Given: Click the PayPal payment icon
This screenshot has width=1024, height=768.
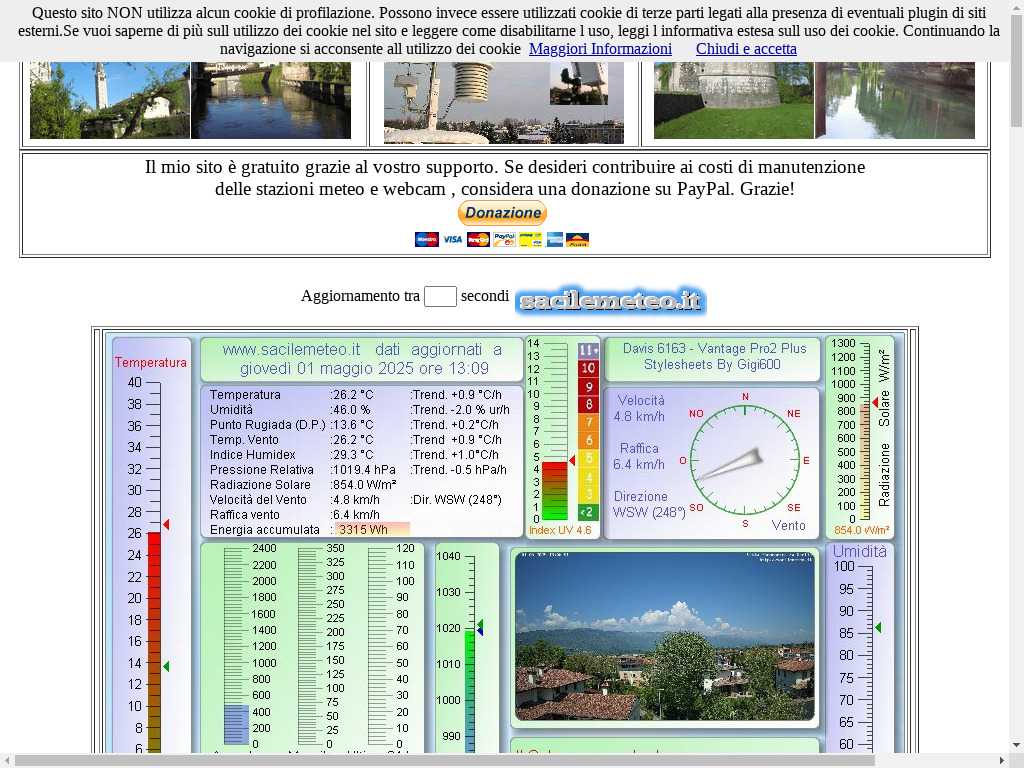Looking at the screenshot, I should 504,240.
